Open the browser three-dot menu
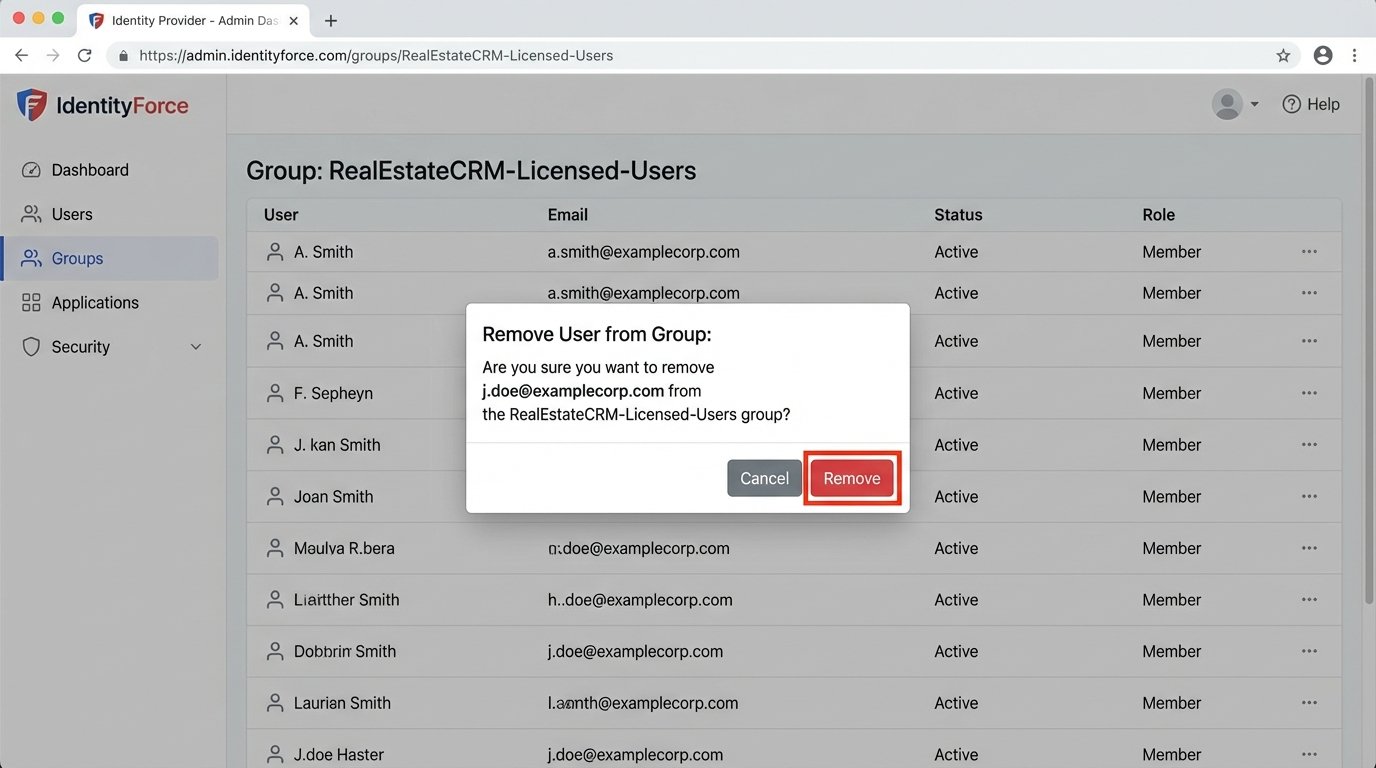 (1355, 55)
